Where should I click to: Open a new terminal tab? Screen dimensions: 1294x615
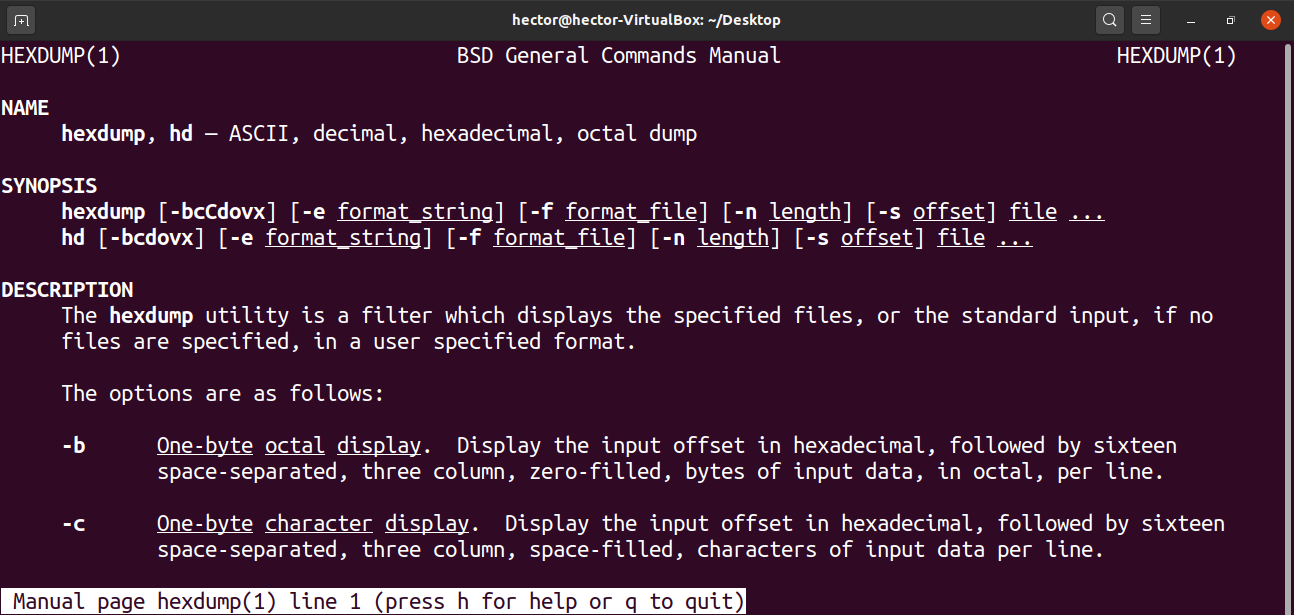coord(22,20)
